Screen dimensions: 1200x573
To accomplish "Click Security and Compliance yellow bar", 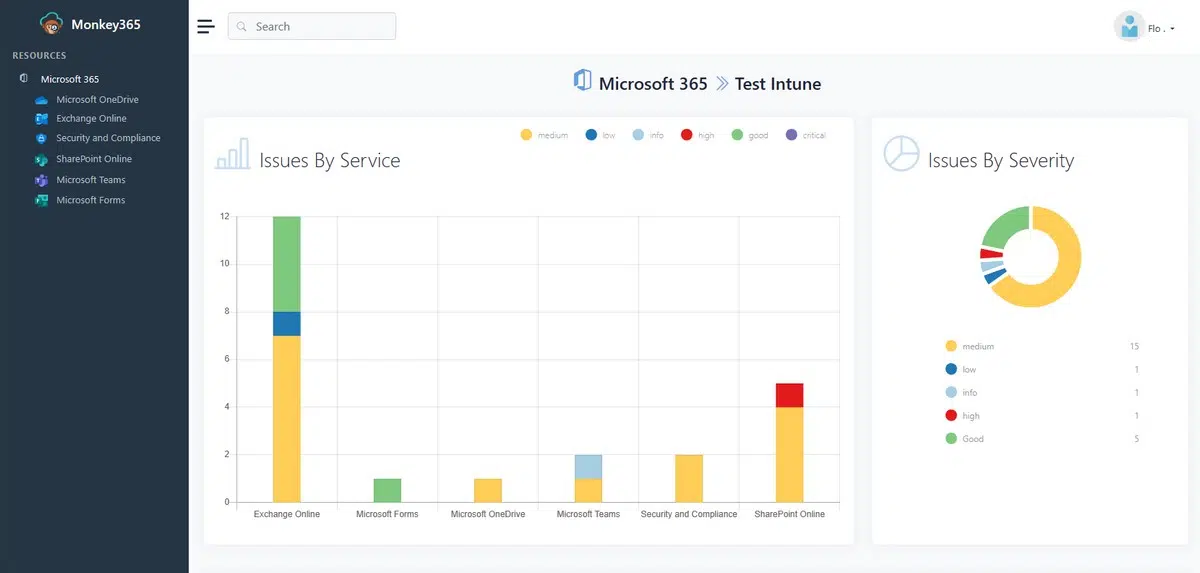I will tap(689, 478).
